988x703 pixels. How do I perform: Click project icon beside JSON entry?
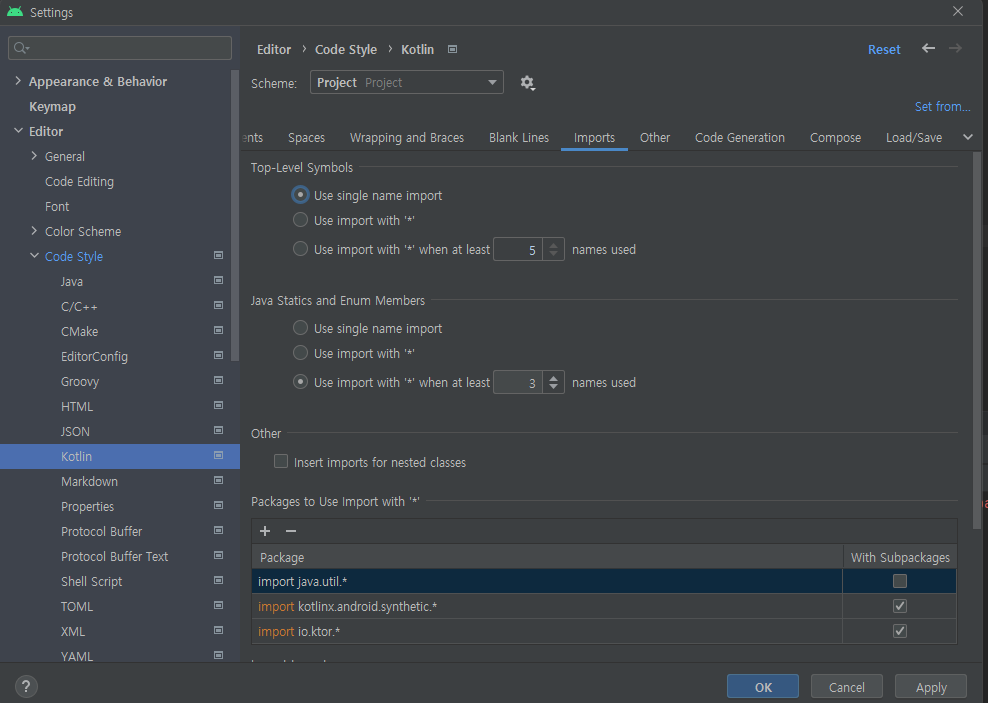coord(219,430)
